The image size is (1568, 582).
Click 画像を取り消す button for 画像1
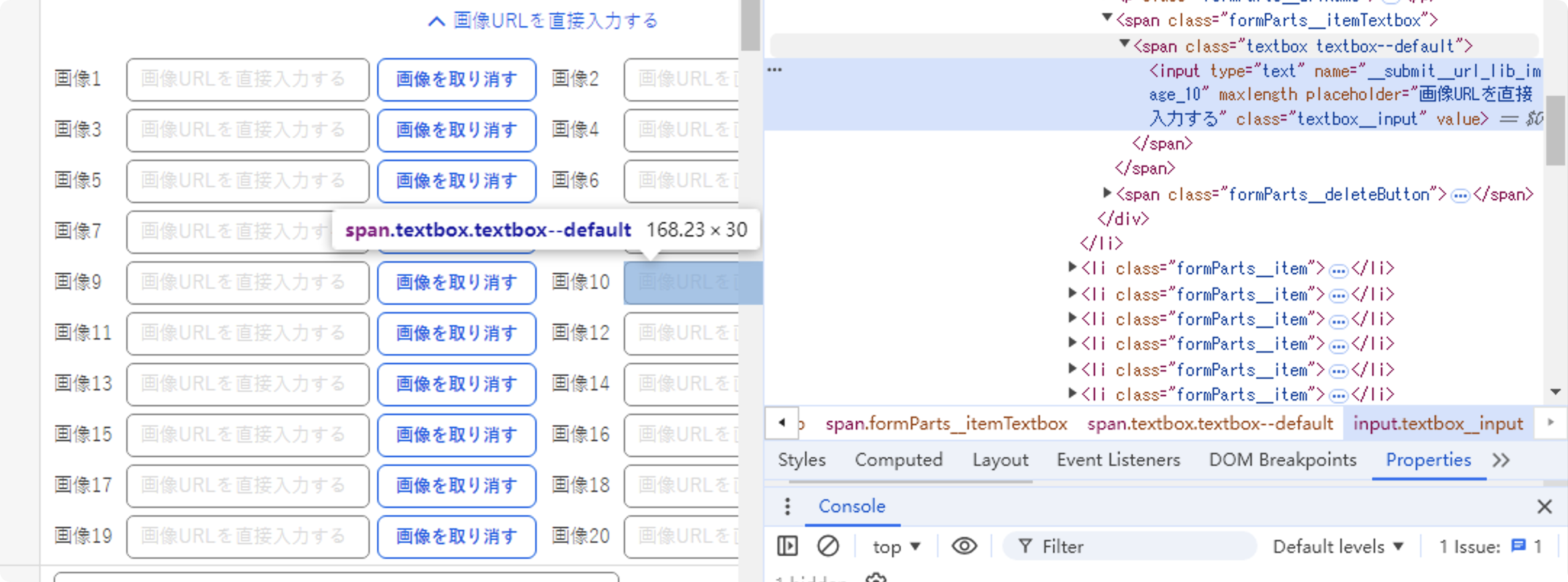tap(457, 79)
